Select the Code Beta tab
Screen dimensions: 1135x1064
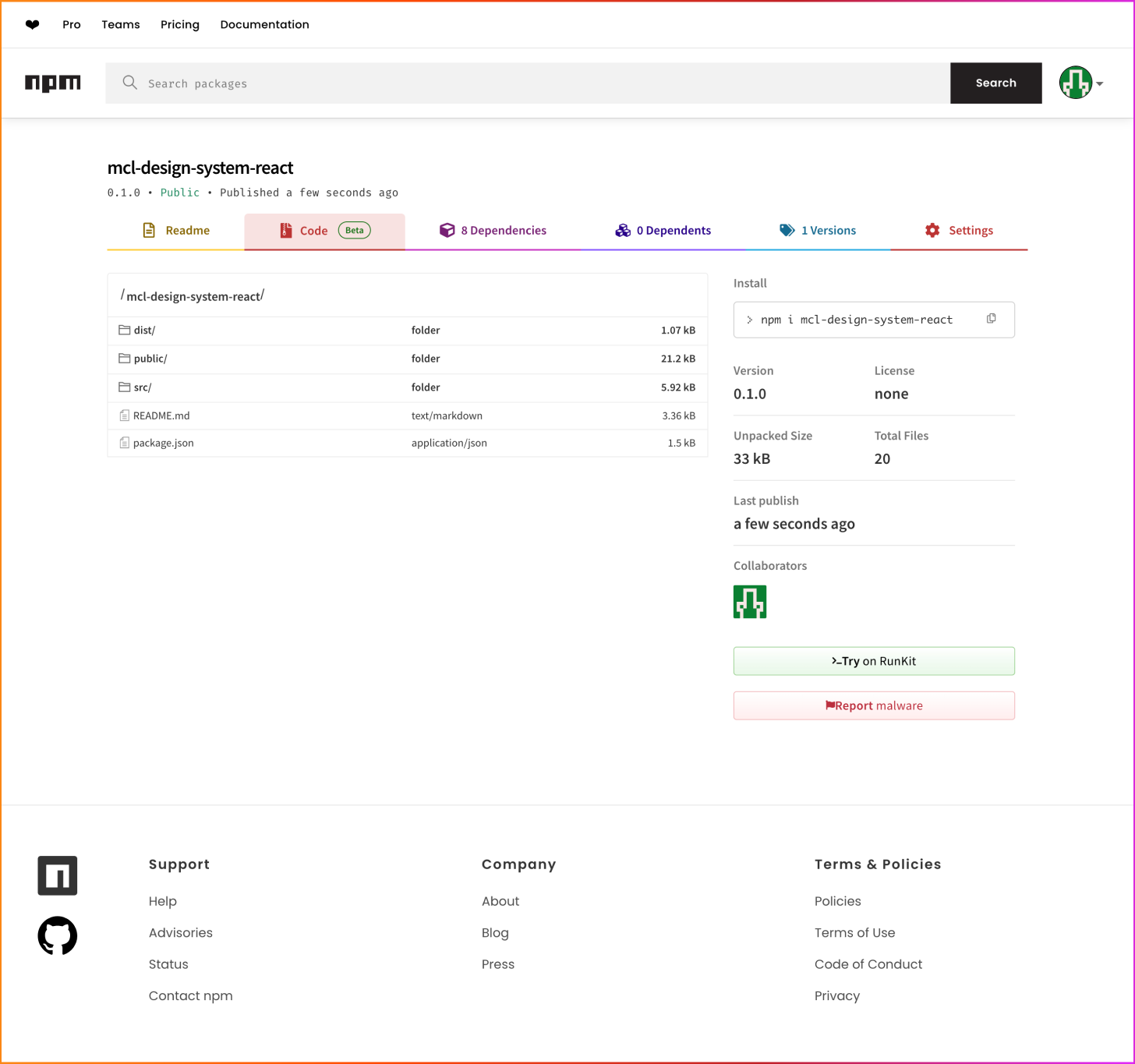coord(325,230)
